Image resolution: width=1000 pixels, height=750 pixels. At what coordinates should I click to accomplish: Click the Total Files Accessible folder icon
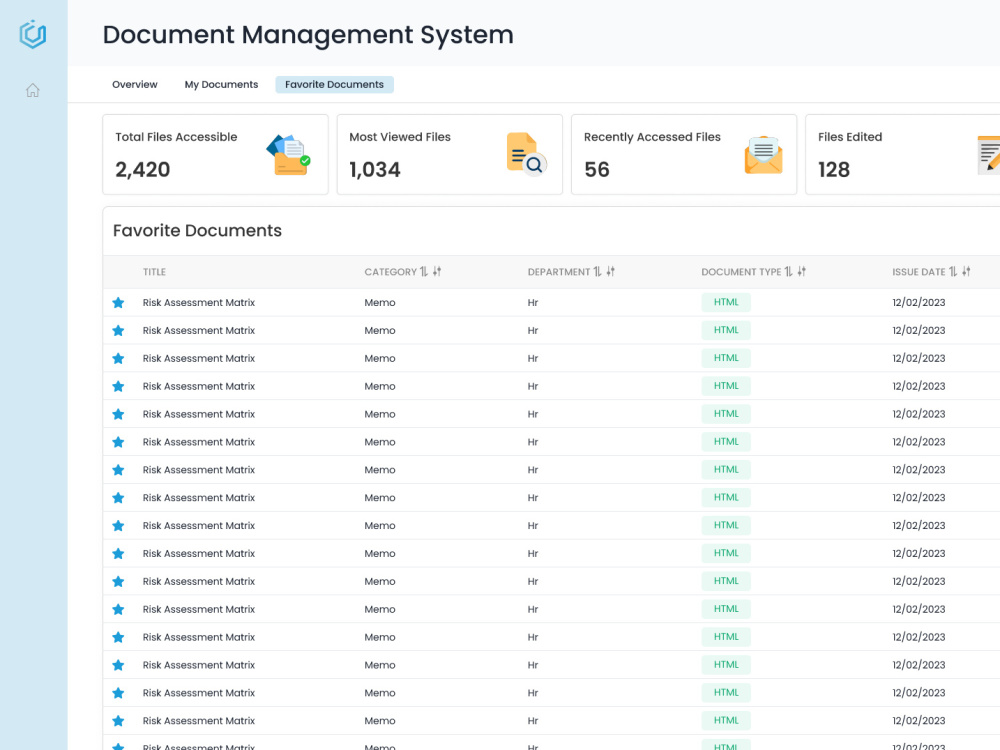click(289, 154)
